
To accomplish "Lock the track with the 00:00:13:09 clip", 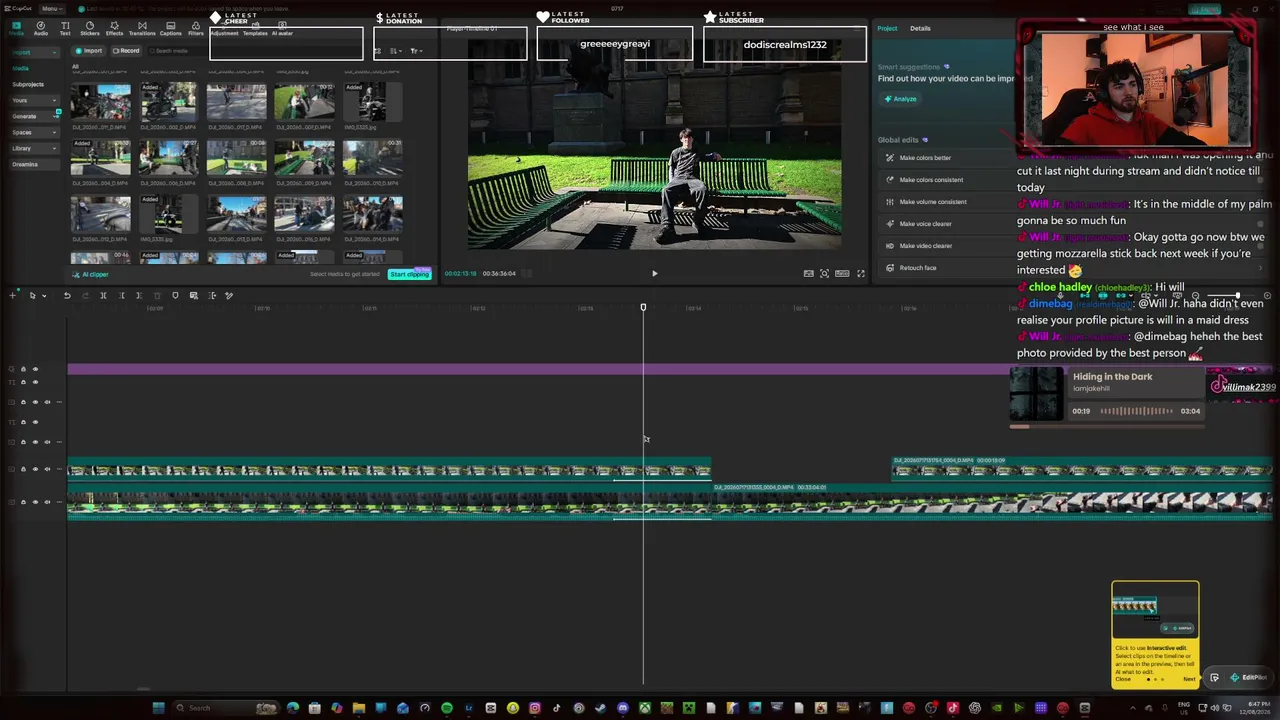I will coord(23,469).
